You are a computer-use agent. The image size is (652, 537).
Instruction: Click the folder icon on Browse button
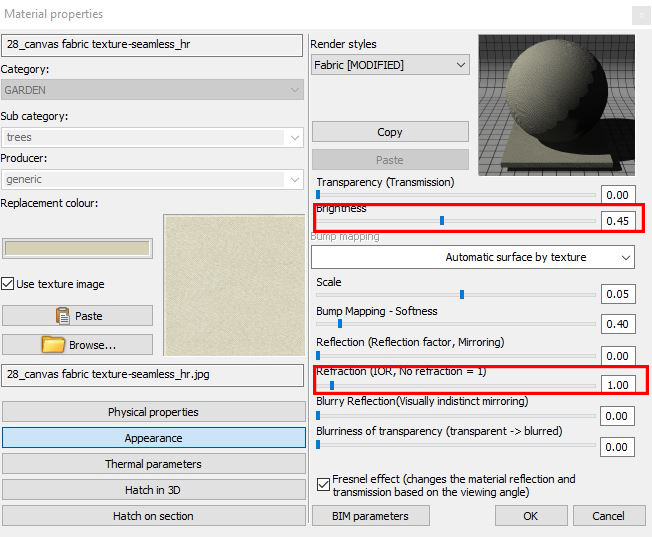(x=53, y=344)
